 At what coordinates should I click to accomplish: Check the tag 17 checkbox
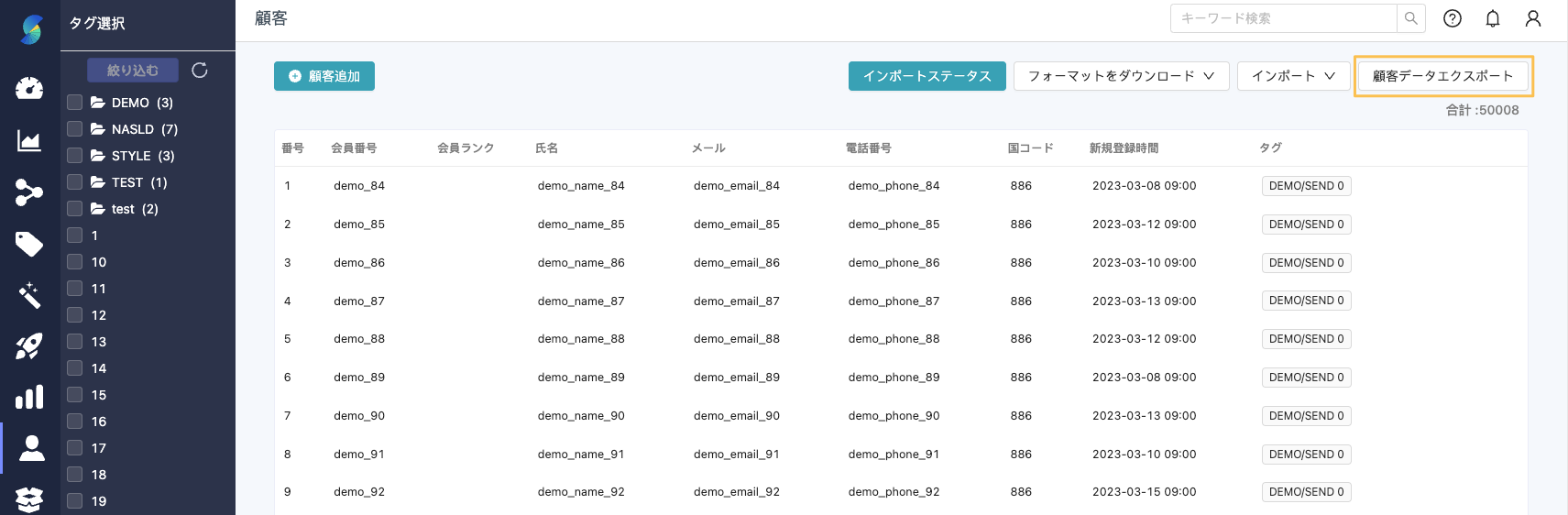(75, 448)
